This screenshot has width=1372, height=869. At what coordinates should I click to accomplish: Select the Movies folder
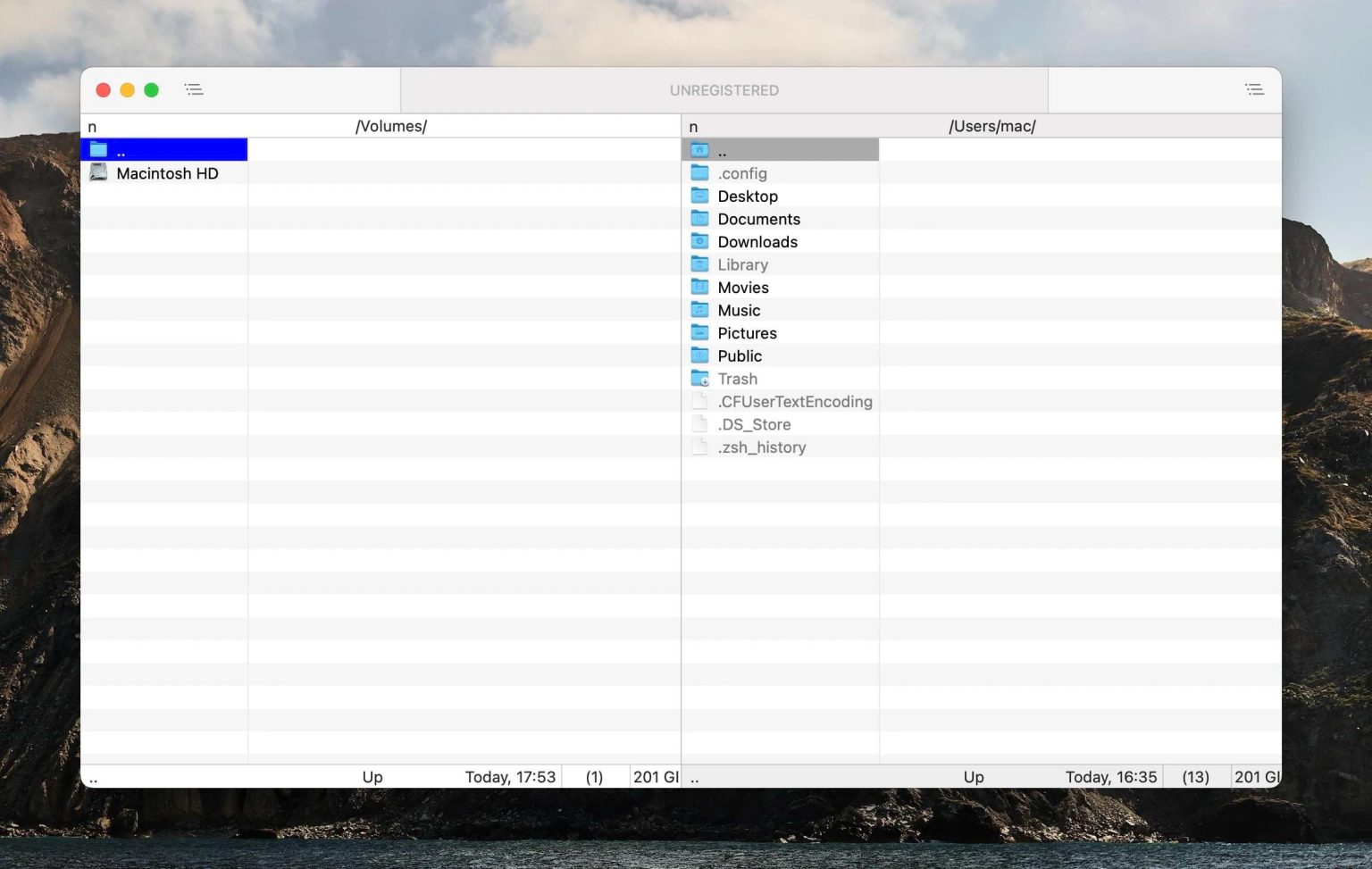click(x=743, y=287)
